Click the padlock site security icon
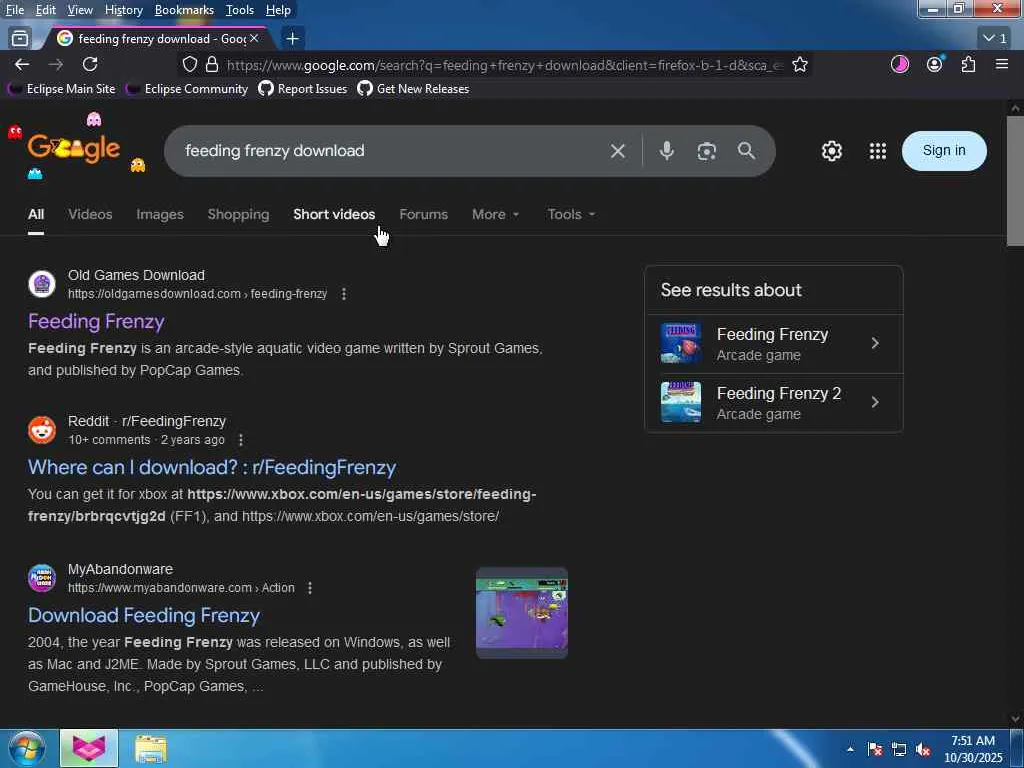1024x768 pixels. tap(212, 64)
